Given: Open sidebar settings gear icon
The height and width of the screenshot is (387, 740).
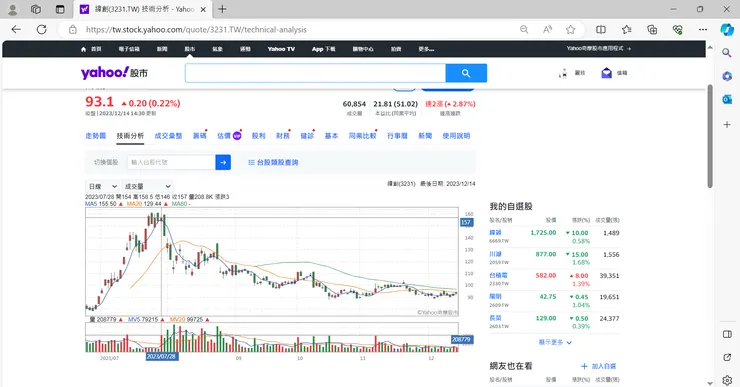Looking at the screenshot, I should 727,380.
